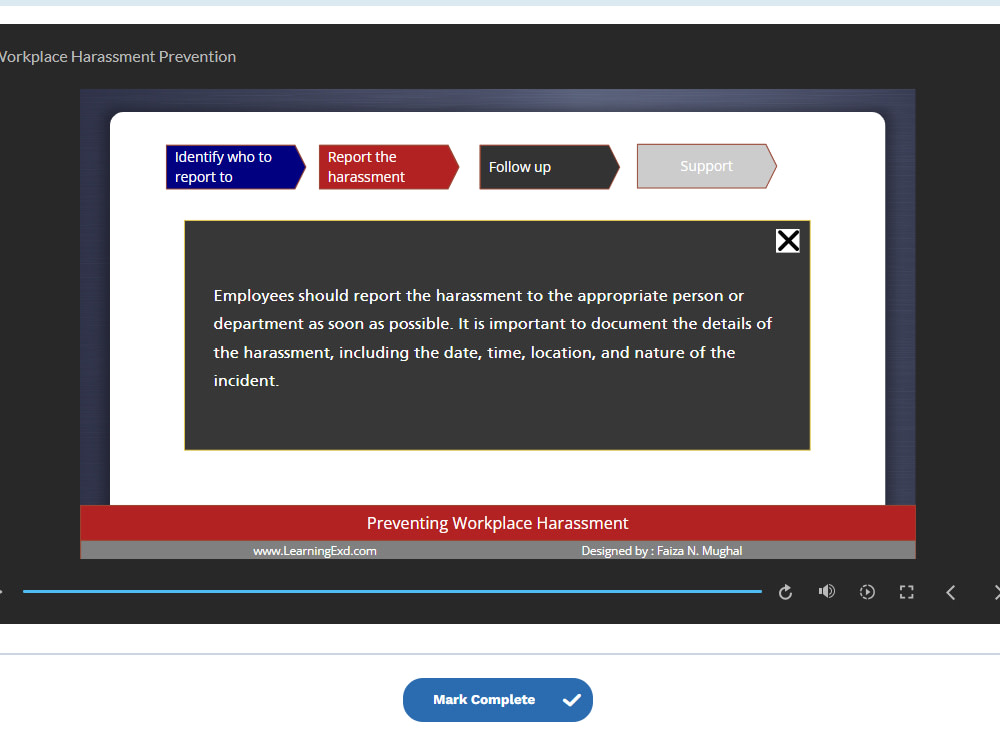Select the 'Report the harassment' step
The width and height of the screenshot is (1000, 750).
click(x=388, y=167)
